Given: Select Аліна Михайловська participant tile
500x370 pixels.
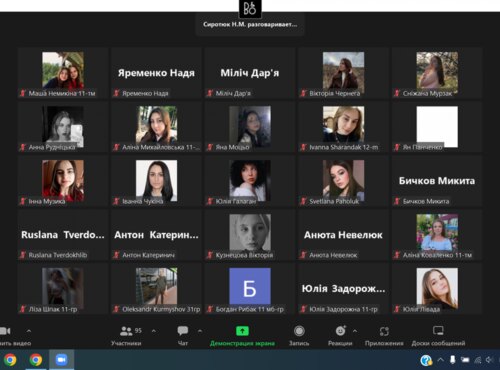Looking at the screenshot, I should (156, 127).
